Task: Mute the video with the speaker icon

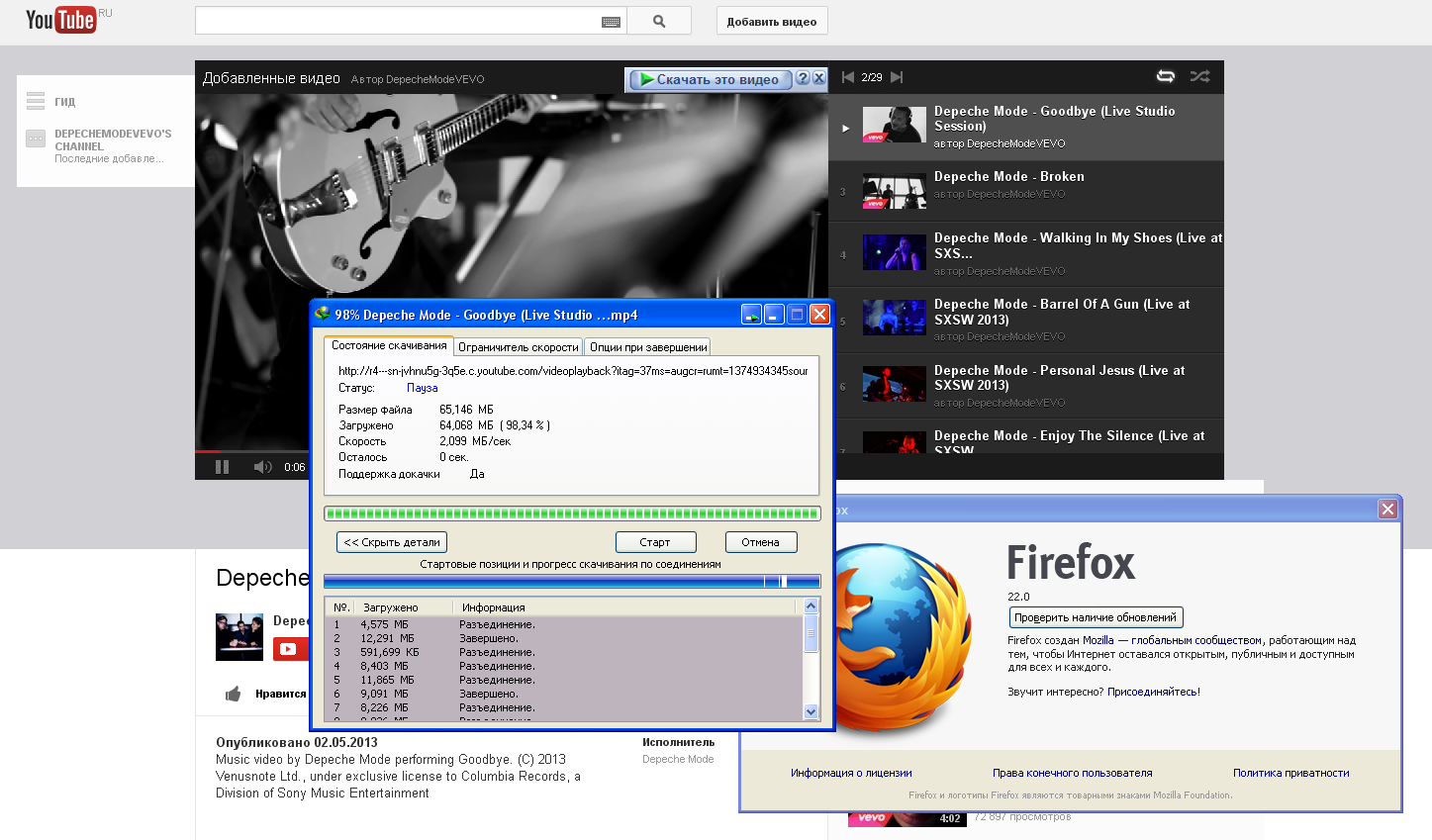Action: click(x=261, y=467)
